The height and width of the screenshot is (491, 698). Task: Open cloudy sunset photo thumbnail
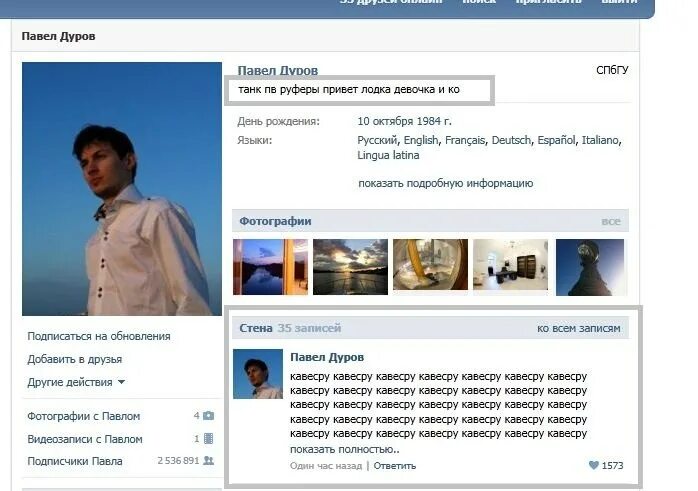pos(350,267)
